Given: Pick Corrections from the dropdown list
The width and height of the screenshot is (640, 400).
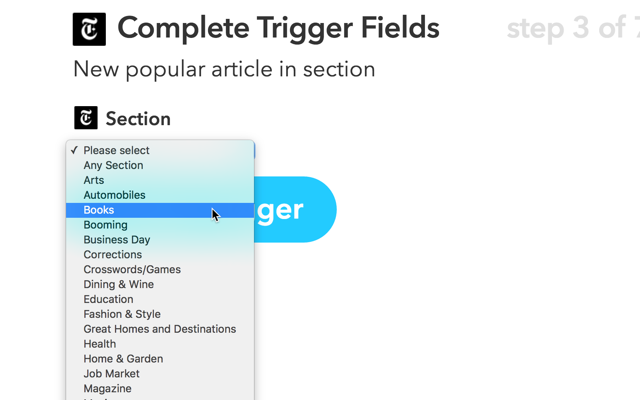Looking at the screenshot, I should [x=113, y=254].
